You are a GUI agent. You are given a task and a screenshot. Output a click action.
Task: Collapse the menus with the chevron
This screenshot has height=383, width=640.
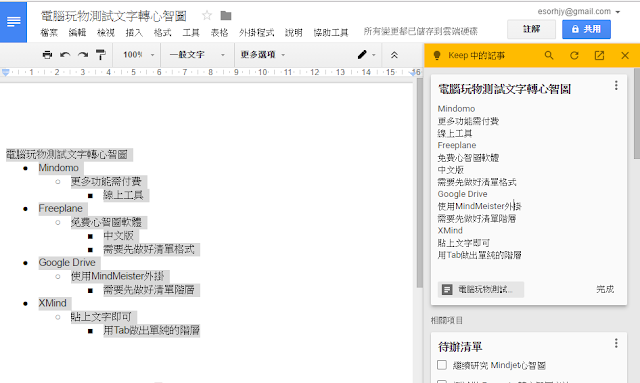394,55
